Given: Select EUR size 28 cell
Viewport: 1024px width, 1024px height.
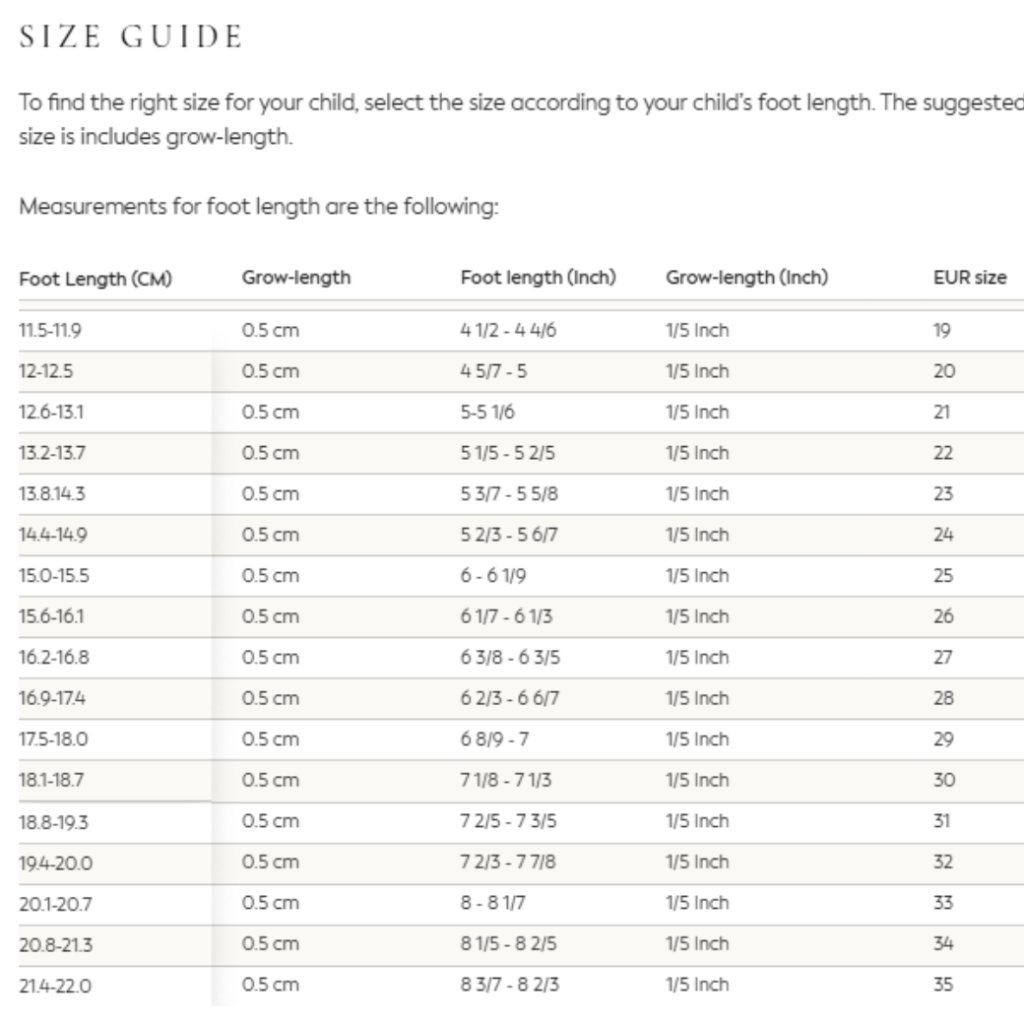Looking at the screenshot, I should point(943,699).
